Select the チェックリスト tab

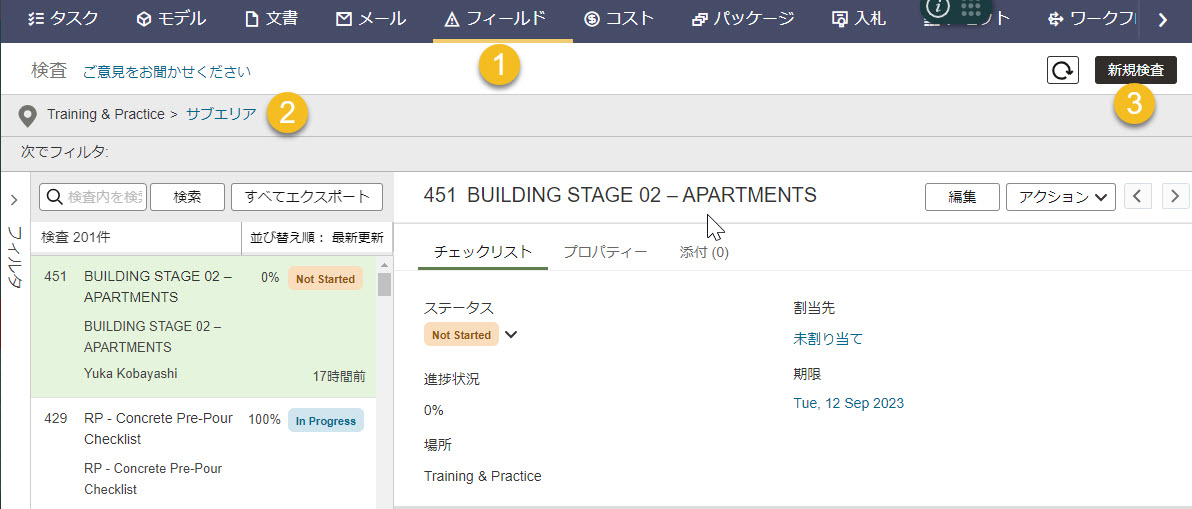(483, 252)
